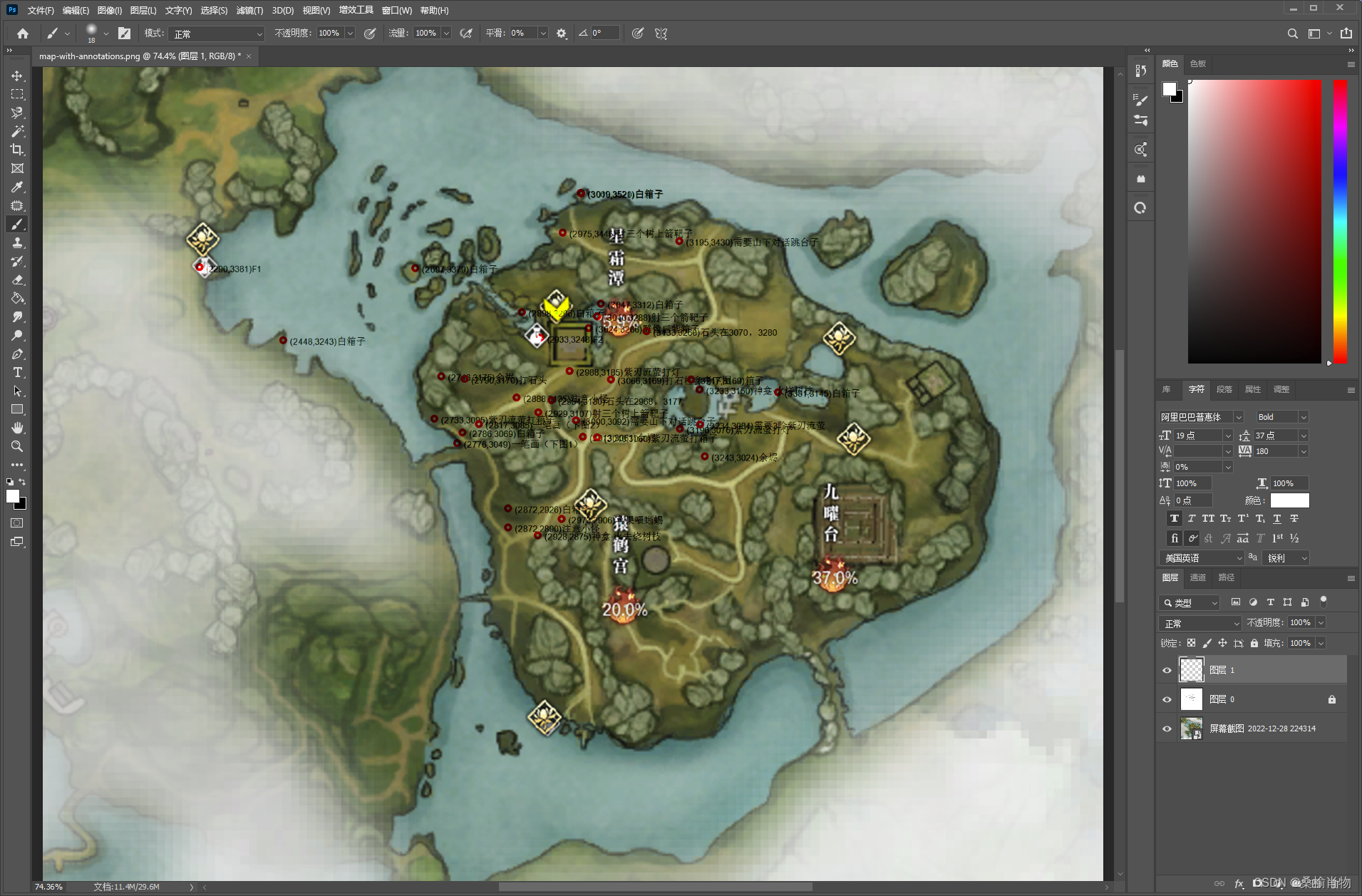Toggle visibility of layer 图层 1
The width and height of the screenshot is (1362, 896).
[1167, 670]
